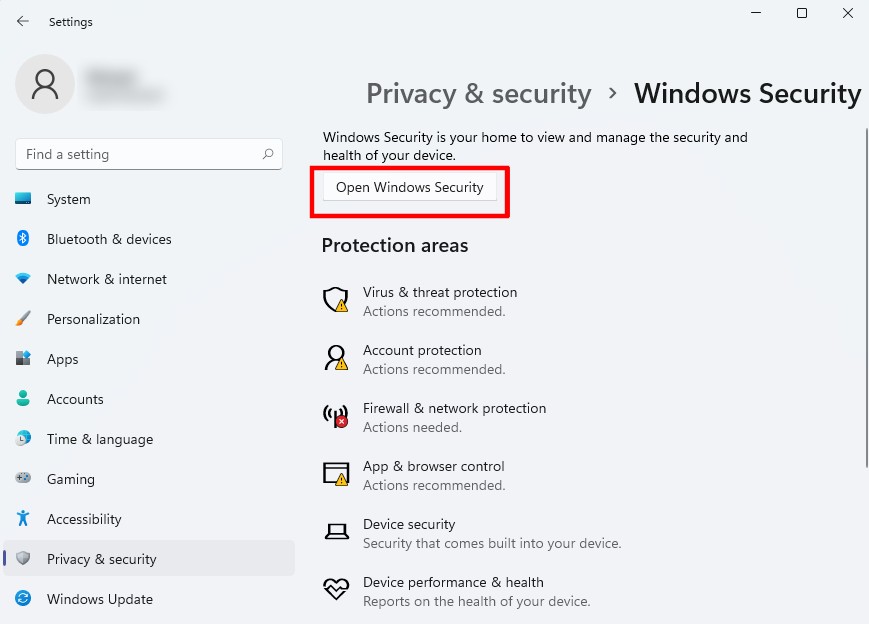
Task: Click the Open Windows Security button
Action: 409,187
